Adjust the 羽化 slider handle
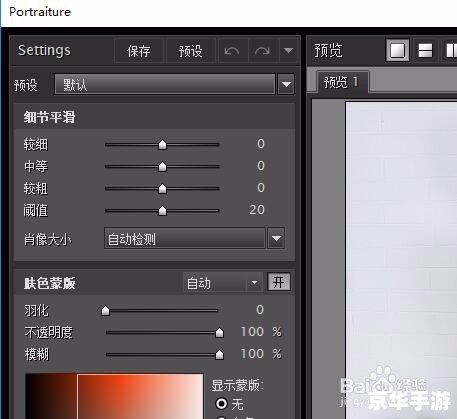This screenshot has width=457, height=419. (x=105, y=311)
